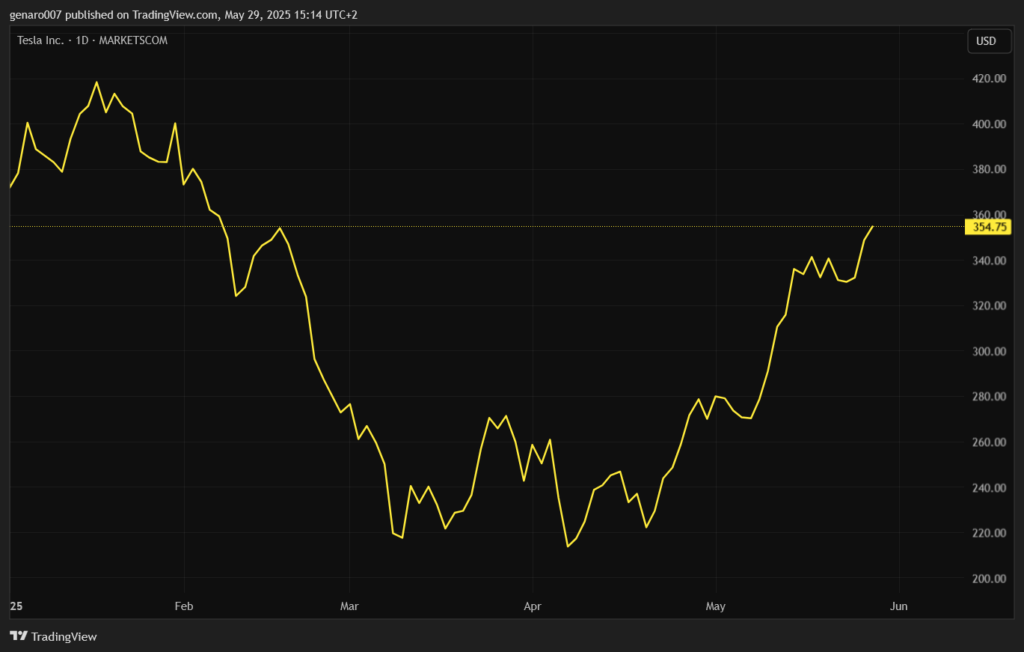Click the chart line's lowest point in April
Image resolution: width=1024 pixels, height=652 pixels.
(568, 546)
